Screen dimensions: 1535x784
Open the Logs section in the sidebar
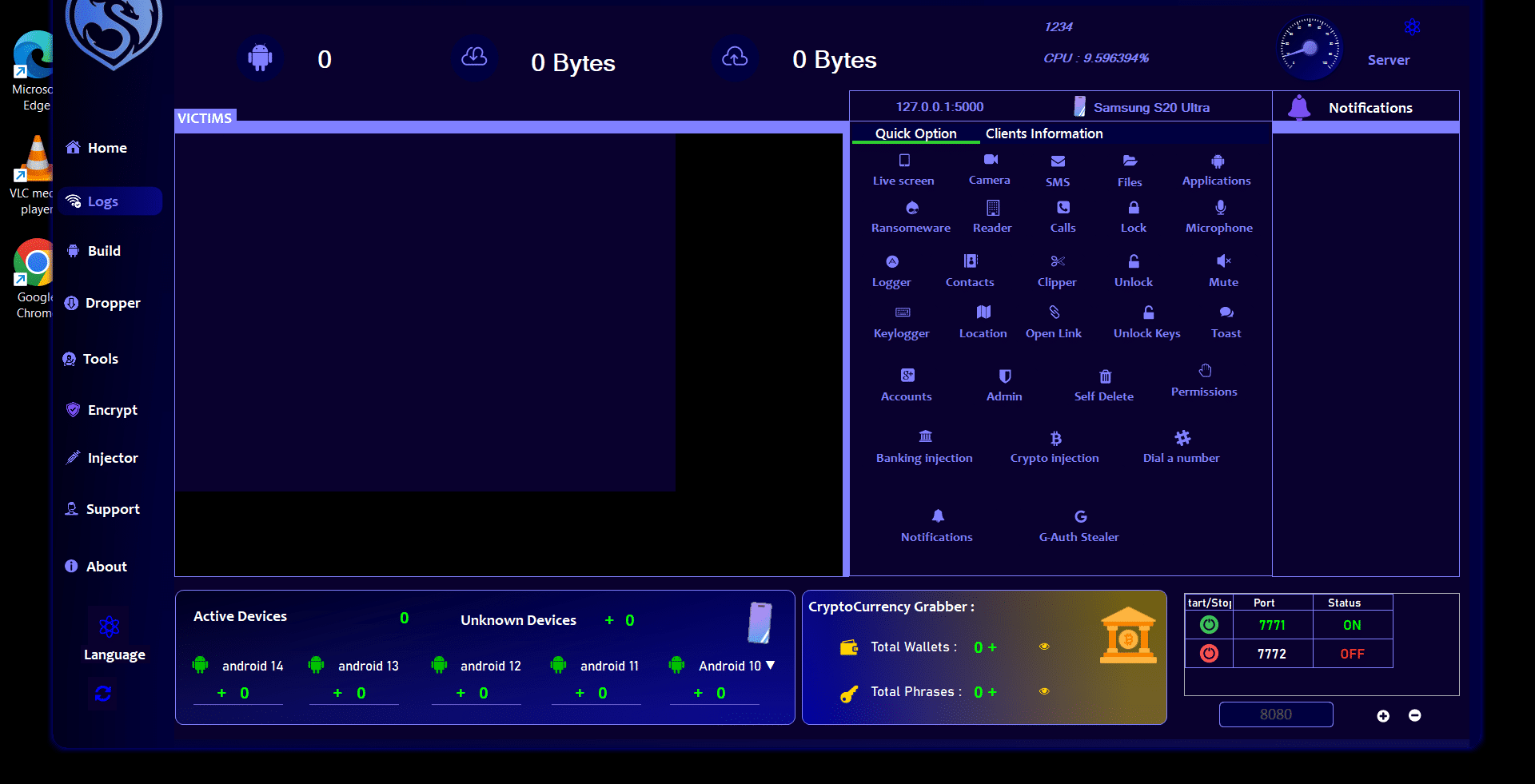105,201
